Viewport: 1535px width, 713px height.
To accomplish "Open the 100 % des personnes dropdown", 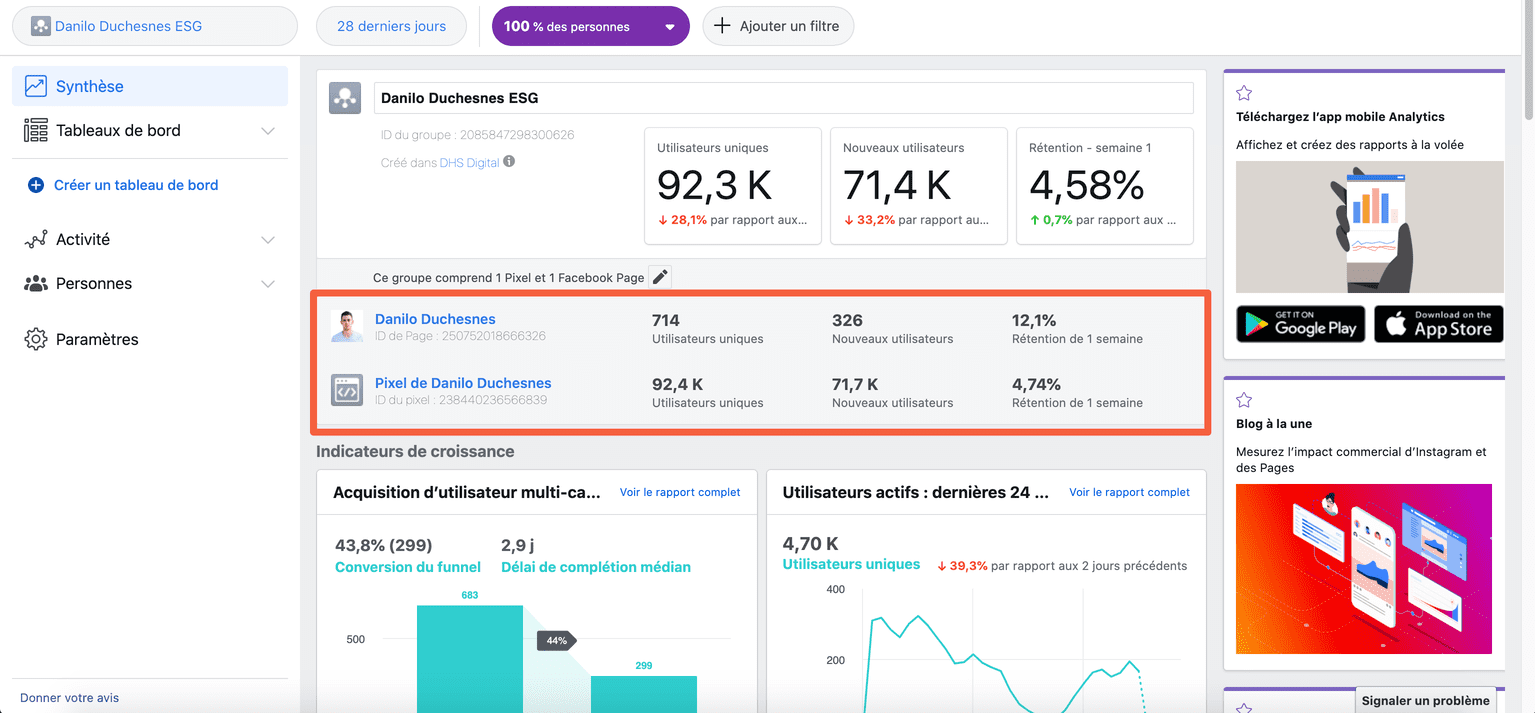I will click(591, 26).
